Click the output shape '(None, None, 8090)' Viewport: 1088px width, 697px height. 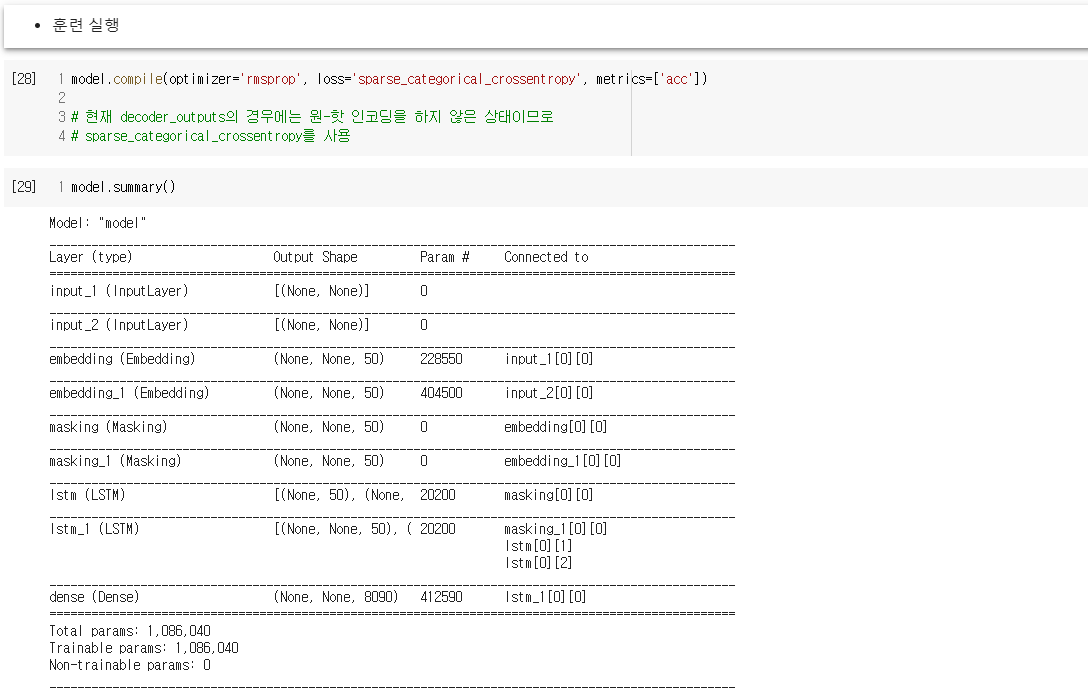(x=336, y=597)
